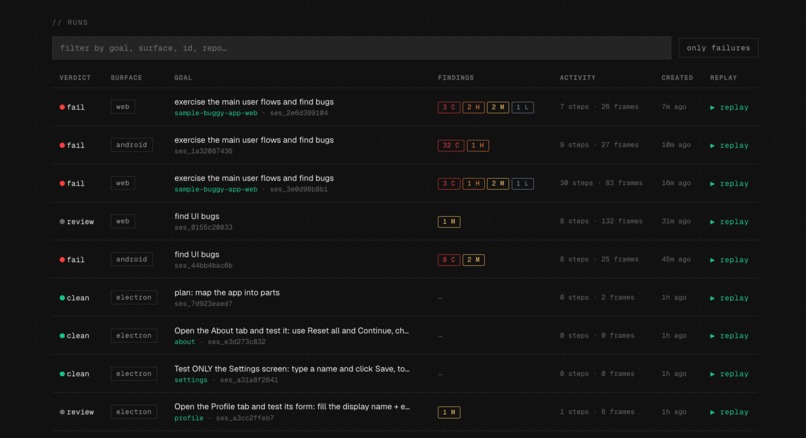Screen dimensions: 806x438
Task: Open the settings link under the Settings screen goal
Action: point(191,380)
